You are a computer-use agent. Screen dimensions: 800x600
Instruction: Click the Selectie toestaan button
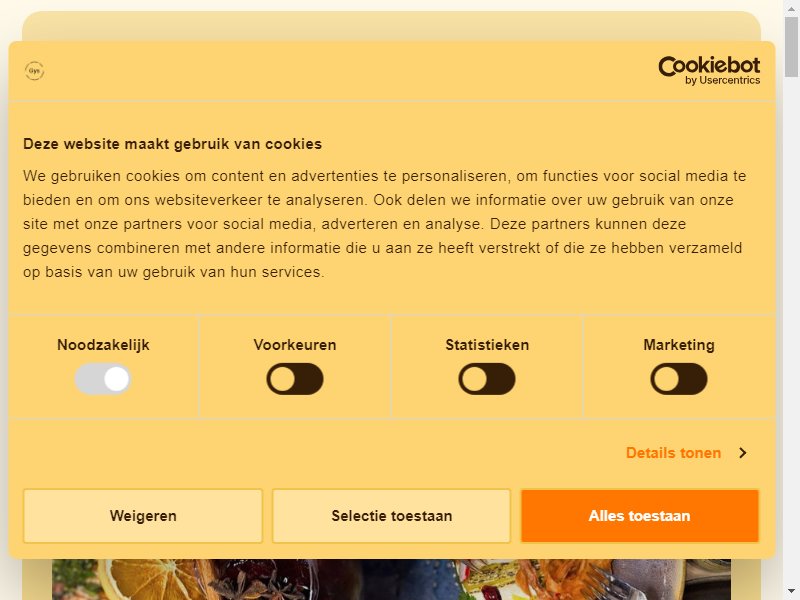pos(391,516)
